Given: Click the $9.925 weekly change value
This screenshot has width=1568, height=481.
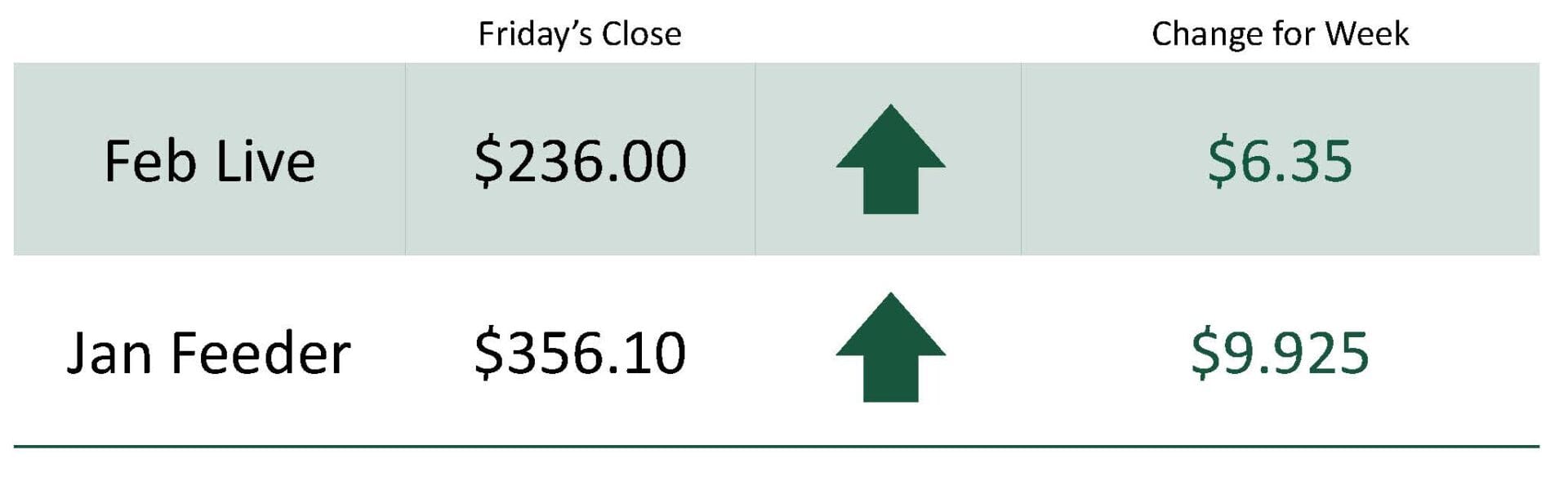Looking at the screenshot, I should pos(1280,353).
